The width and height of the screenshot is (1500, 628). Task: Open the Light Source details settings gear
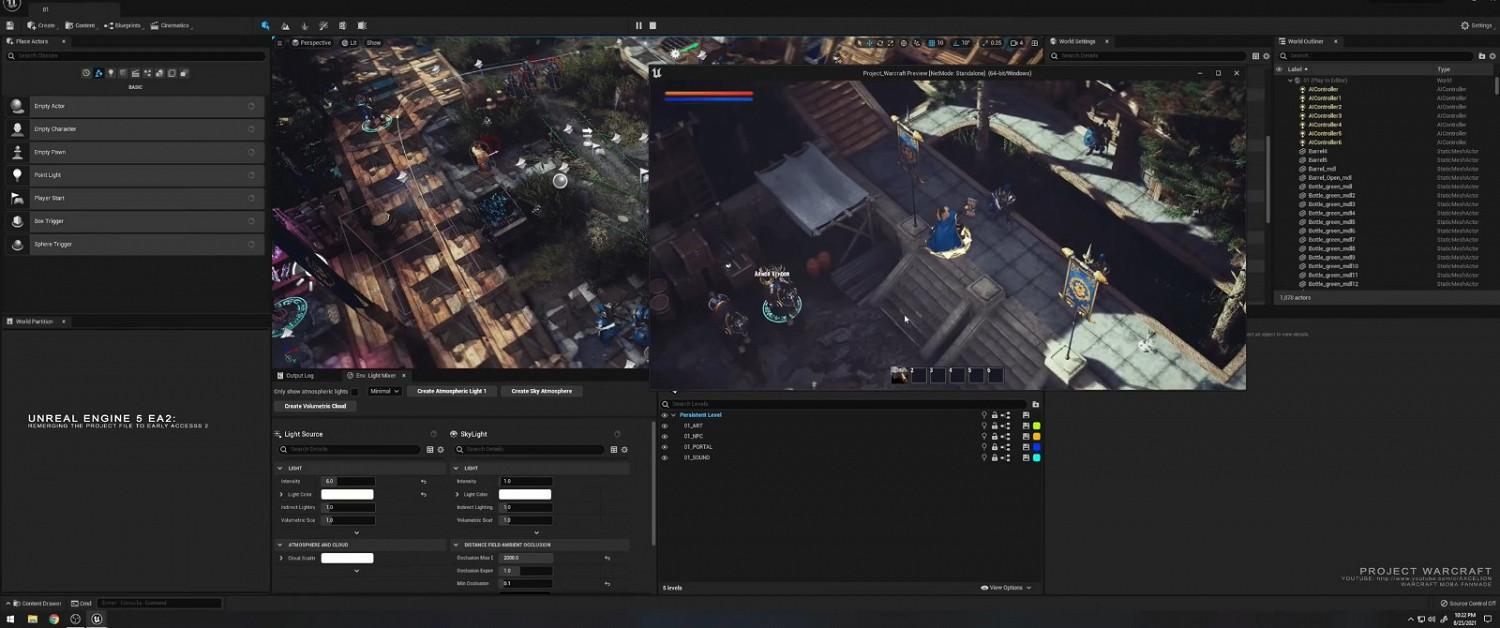441,450
